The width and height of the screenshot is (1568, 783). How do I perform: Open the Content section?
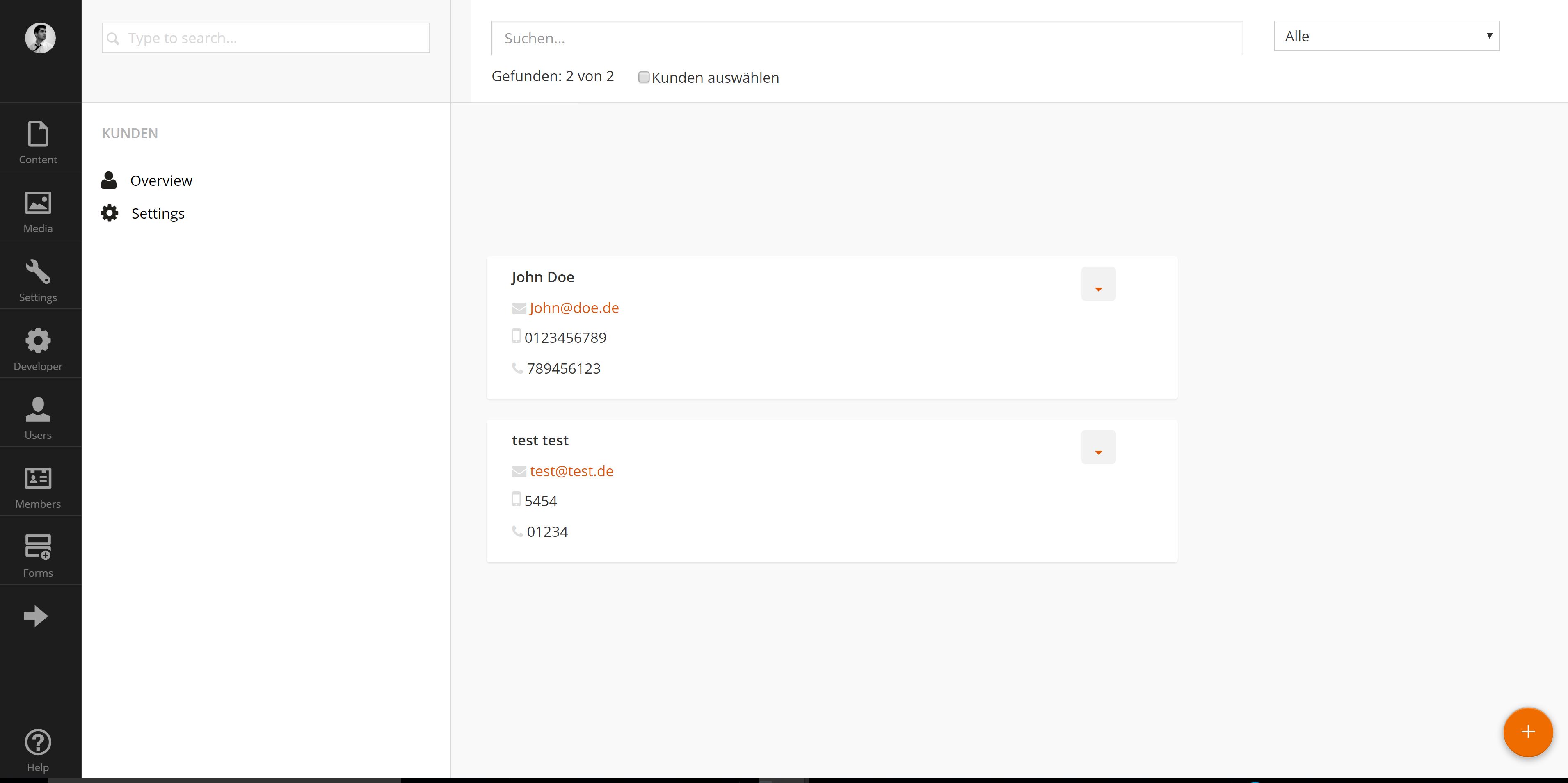pyautogui.click(x=38, y=142)
